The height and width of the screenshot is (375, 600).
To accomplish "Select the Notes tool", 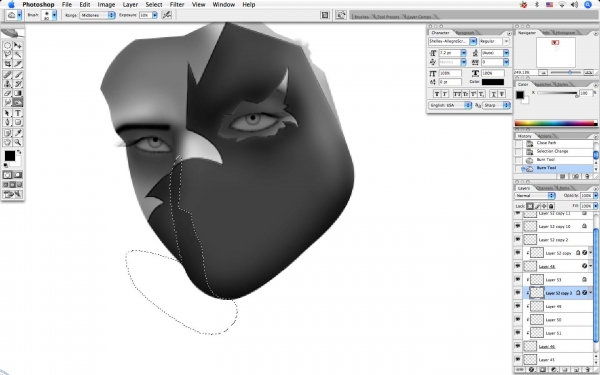I will (7, 133).
